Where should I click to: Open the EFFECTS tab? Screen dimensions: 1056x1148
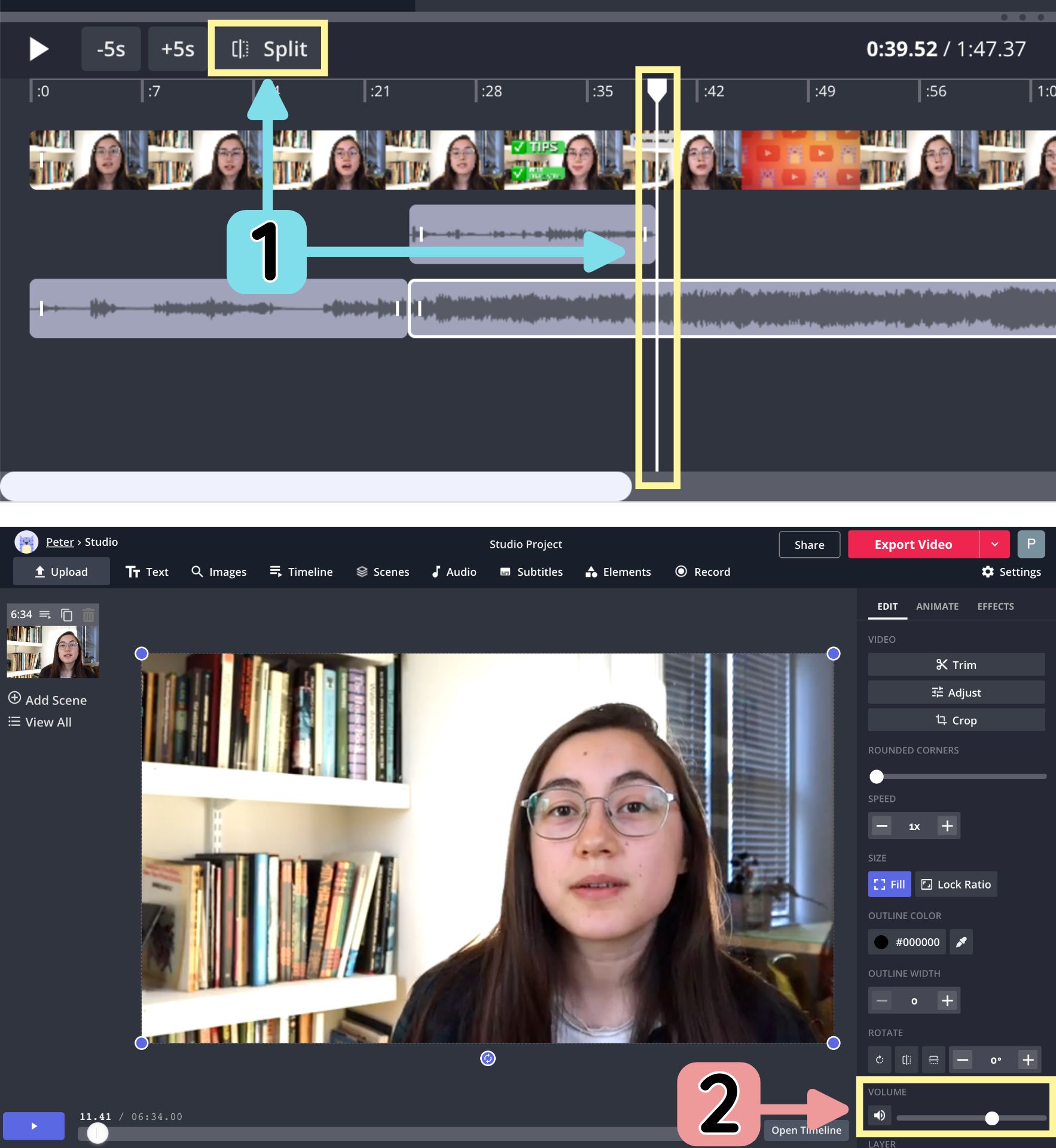pos(995,606)
